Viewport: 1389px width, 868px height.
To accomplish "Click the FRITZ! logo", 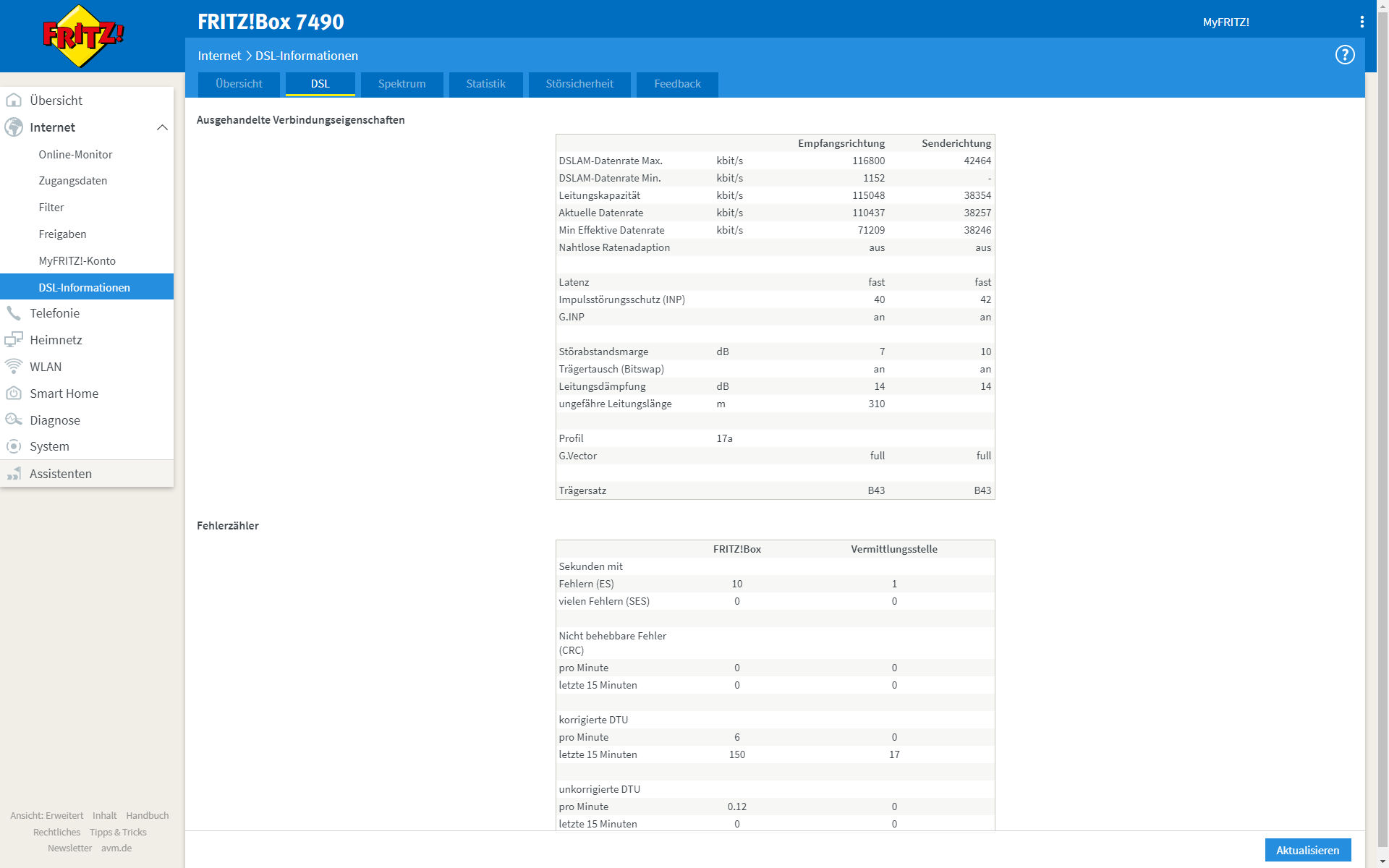I will [83, 35].
